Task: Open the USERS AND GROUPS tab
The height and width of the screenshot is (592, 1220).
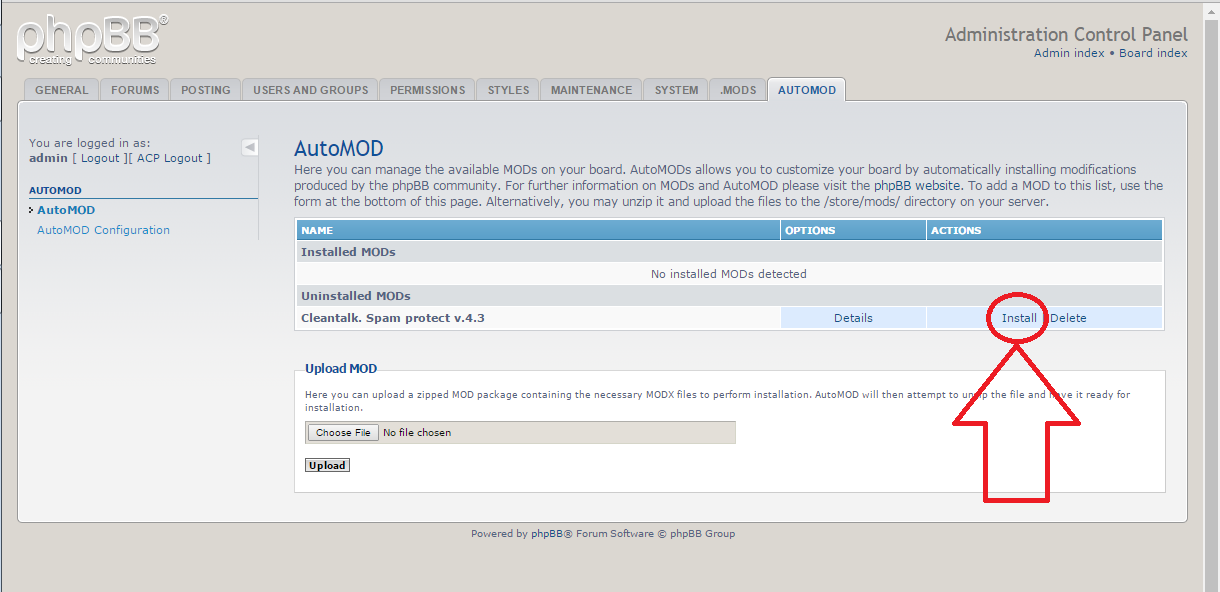Action: pos(309,89)
